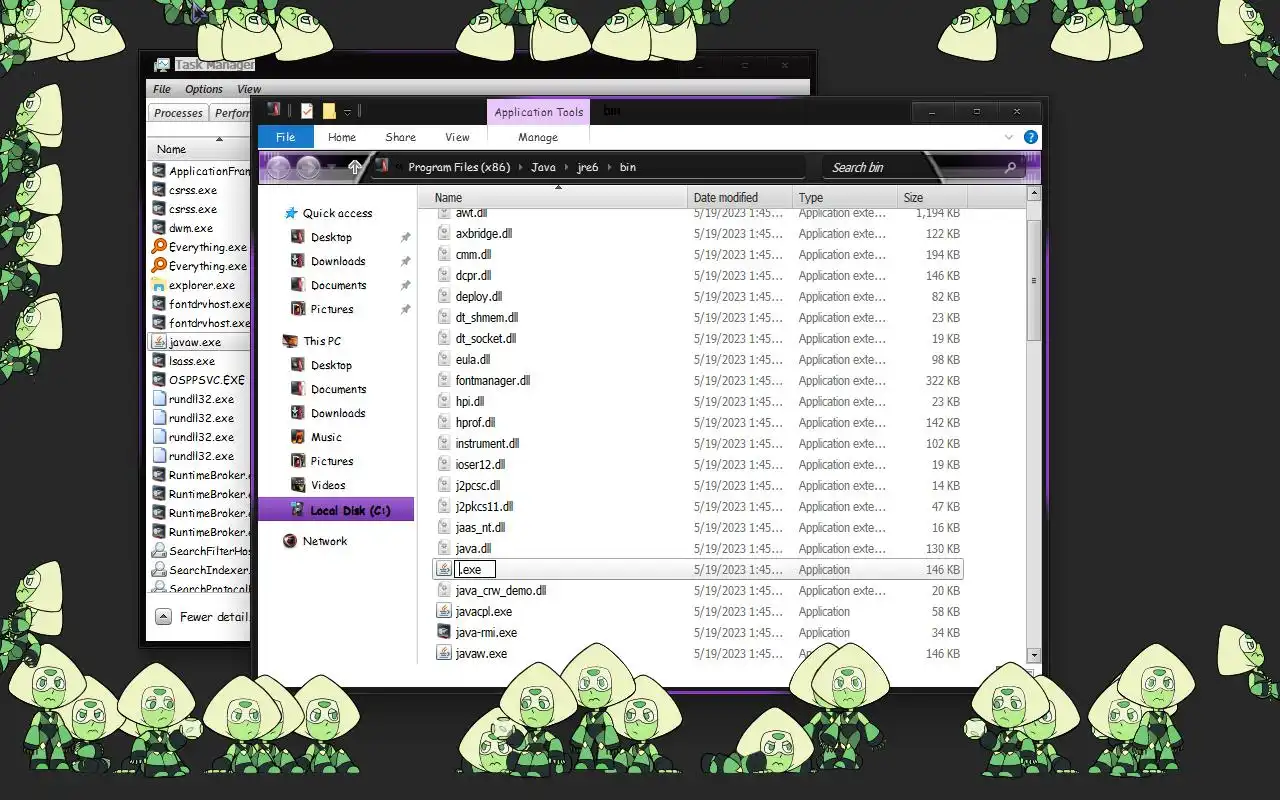Click the first Everything.exe process icon in Task Manager
The width and height of the screenshot is (1280, 800).
(159, 247)
